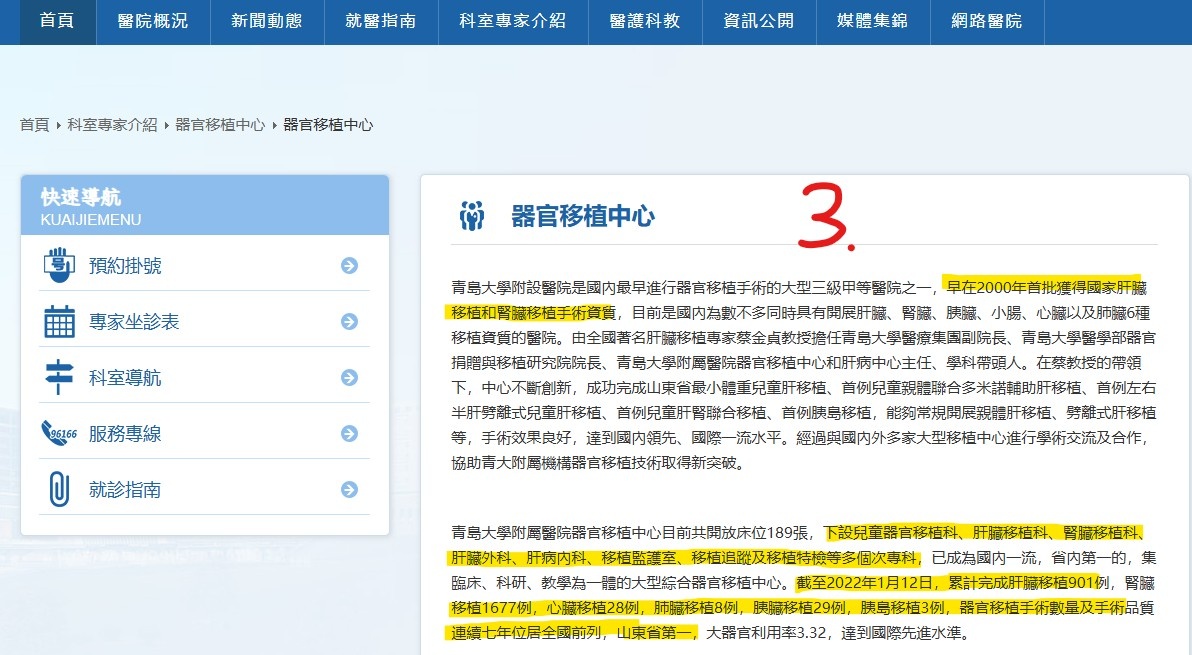Open the 醫護科教 menu item
This screenshot has width=1192, height=655.
pyautogui.click(x=645, y=21)
